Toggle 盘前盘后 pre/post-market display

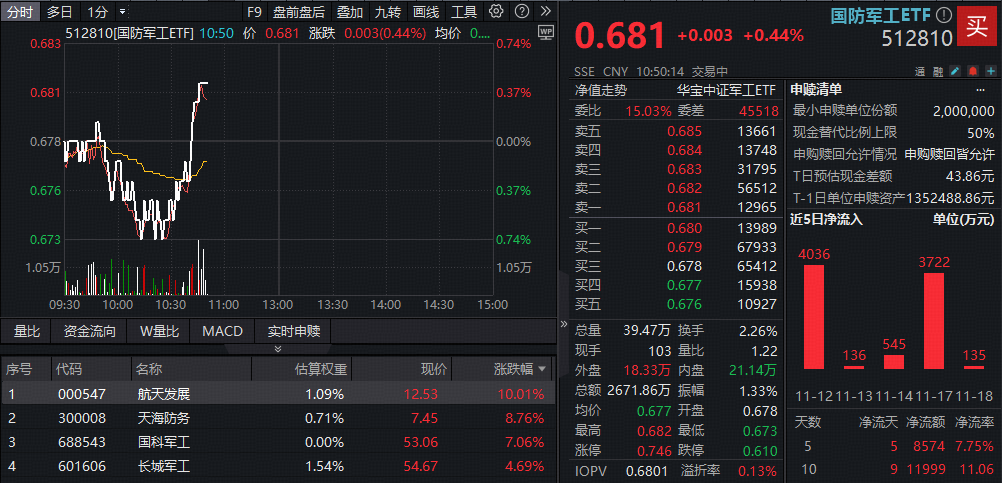pos(299,12)
